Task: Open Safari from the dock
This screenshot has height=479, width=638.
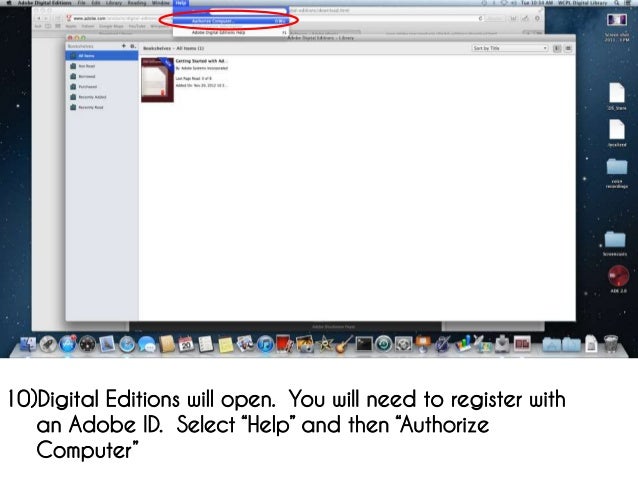Action: click(x=127, y=344)
